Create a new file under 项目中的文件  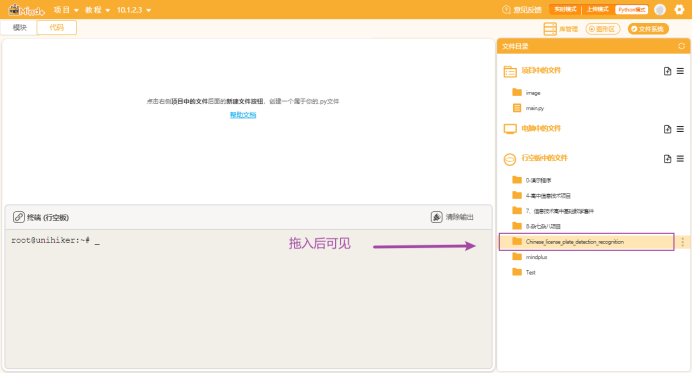tap(667, 71)
